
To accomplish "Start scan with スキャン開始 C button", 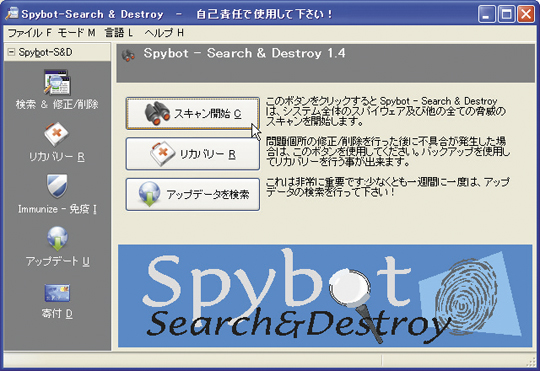I will coord(193,113).
